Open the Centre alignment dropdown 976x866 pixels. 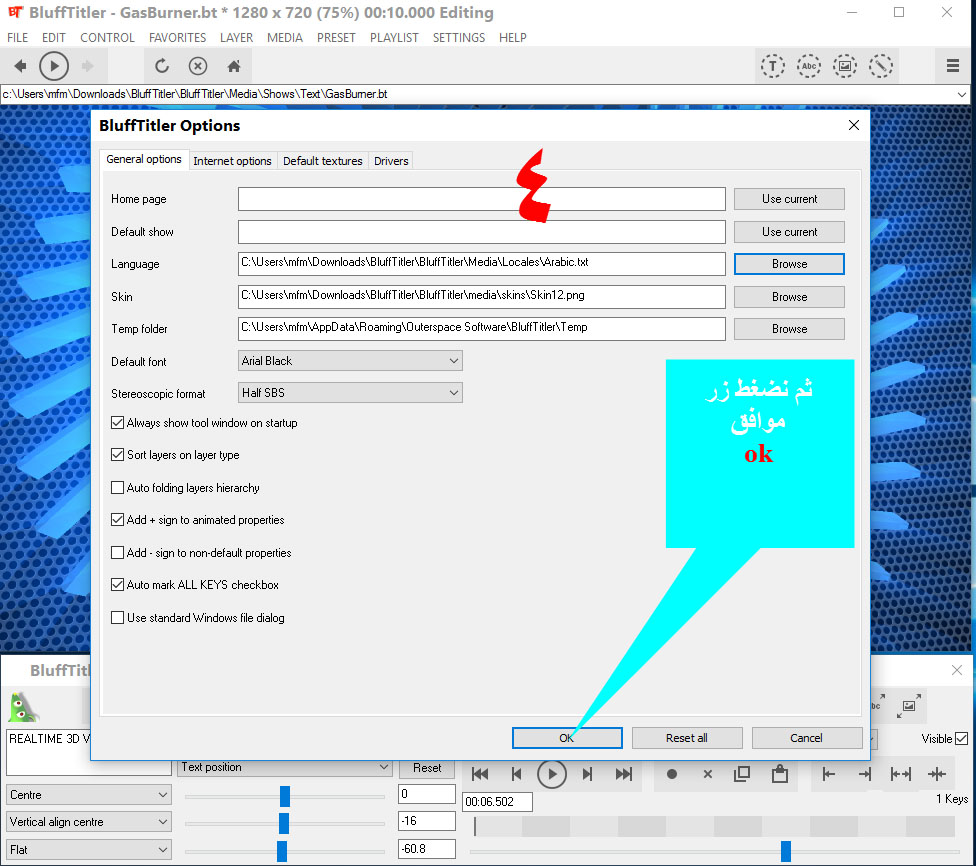pos(88,795)
